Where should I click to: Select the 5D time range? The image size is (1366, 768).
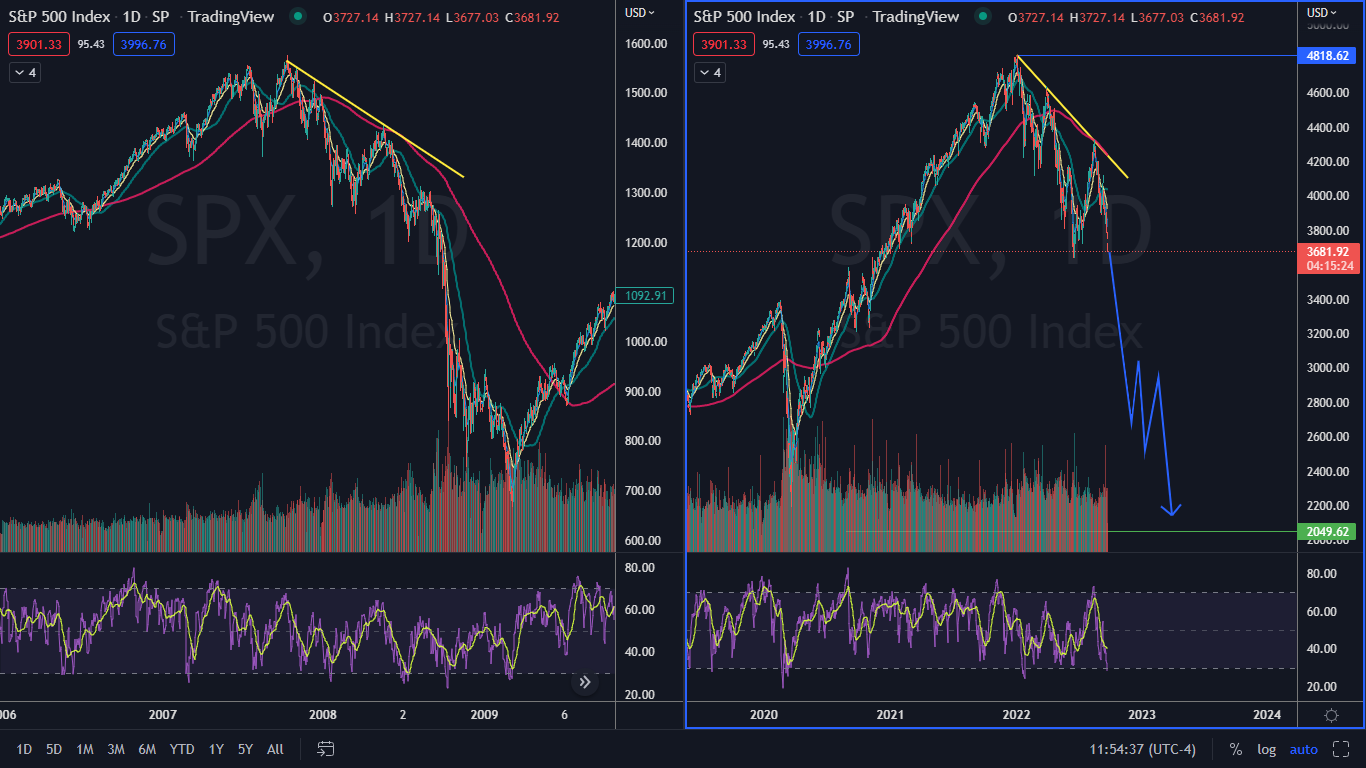coord(54,749)
